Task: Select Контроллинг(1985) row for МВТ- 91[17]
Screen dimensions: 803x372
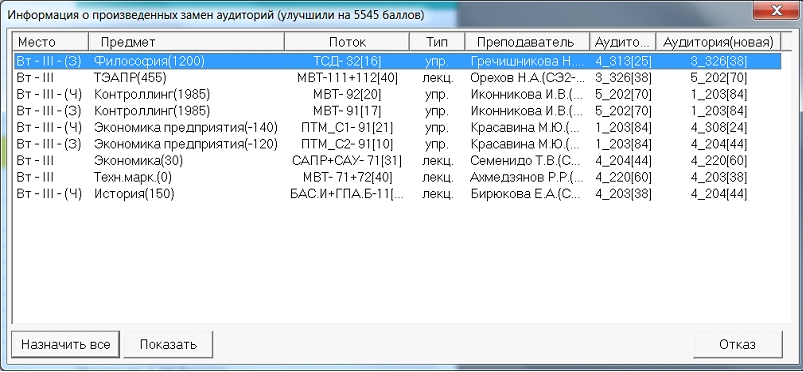Action: tap(397, 111)
